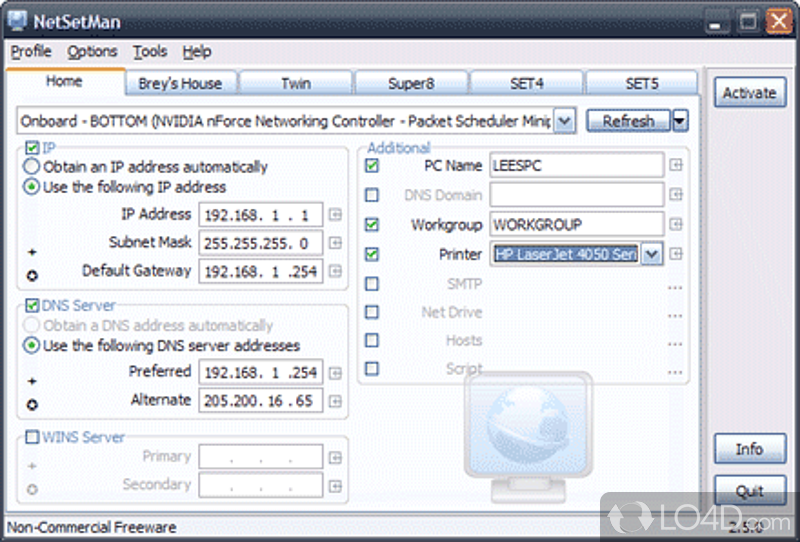
Task: Open Net Drive settings via its ellipsis
Action: tap(675, 316)
